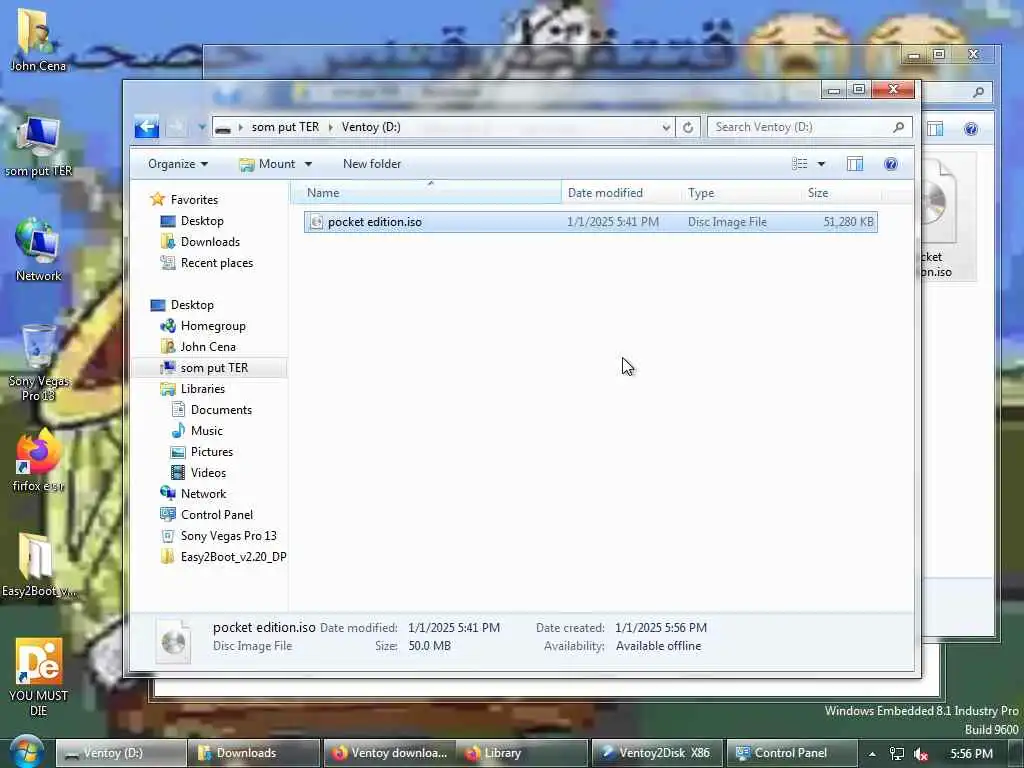Refresh the Ventoy (D:) folder view
Screen dimensions: 1024x768
pyautogui.click(x=688, y=127)
